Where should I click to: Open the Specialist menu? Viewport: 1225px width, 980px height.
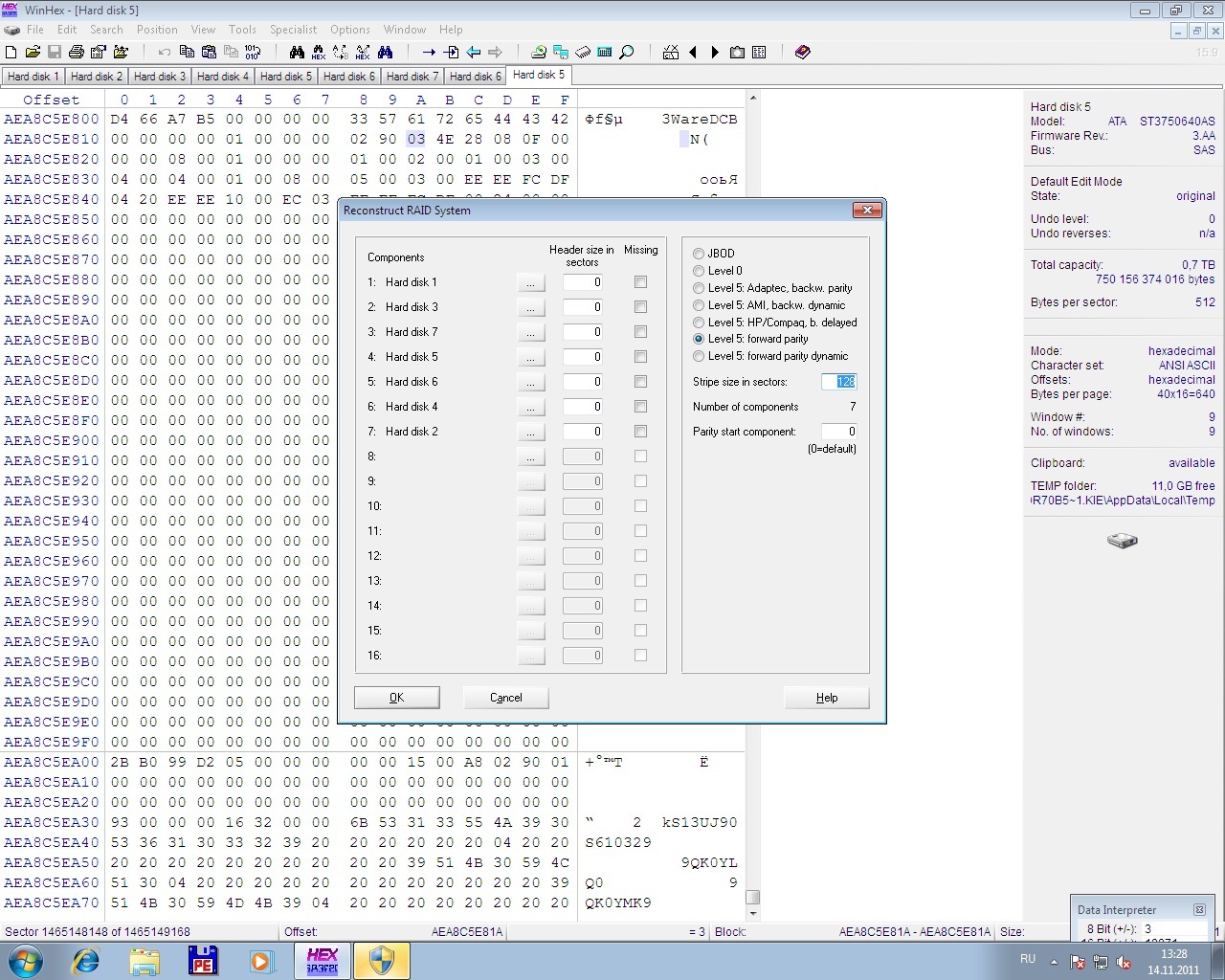pos(293,30)
